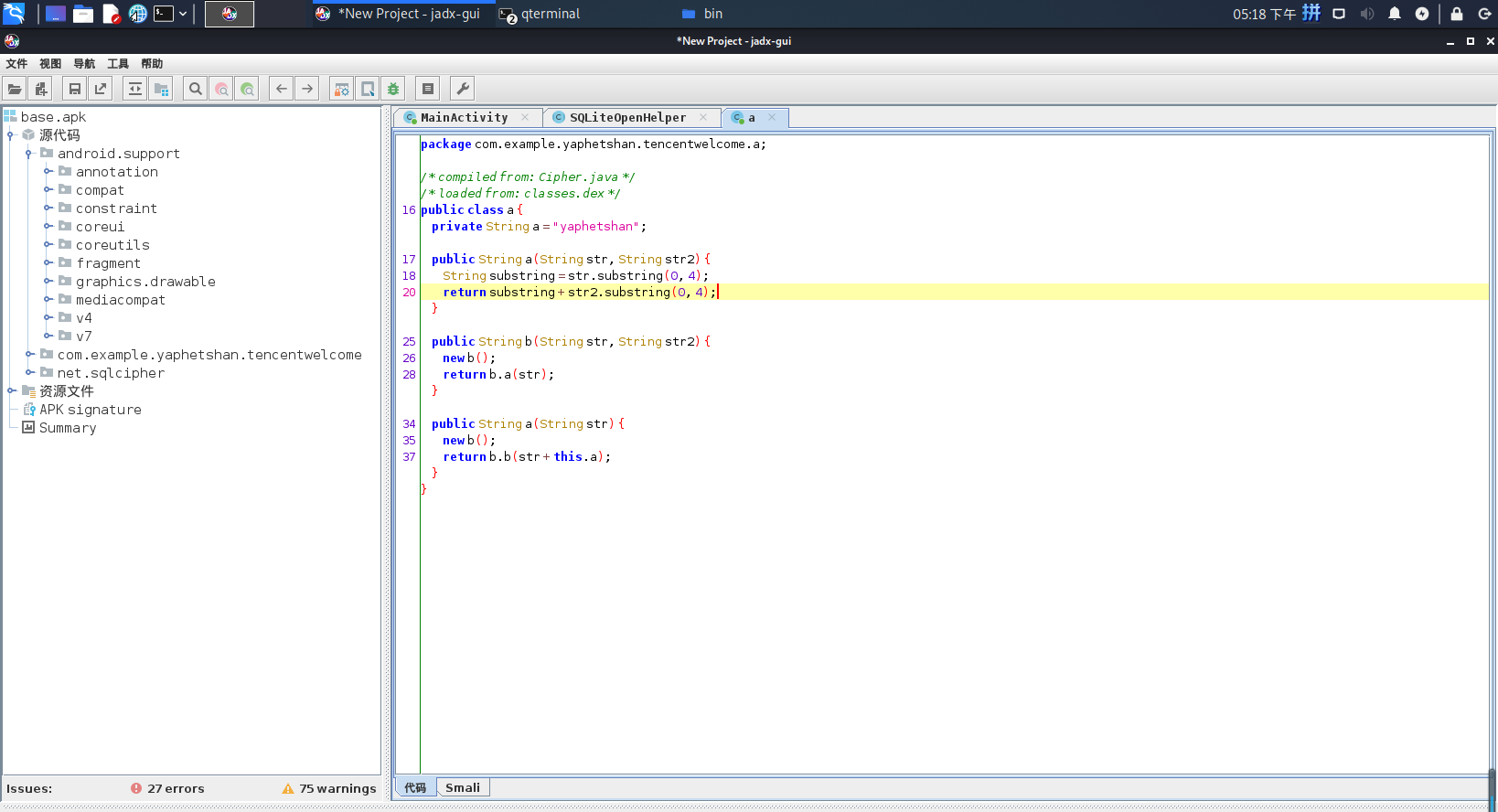This screenshot has width=1498, height=812.
Task: Navigate back with the left arrow icon
Action: pos(282,89)
